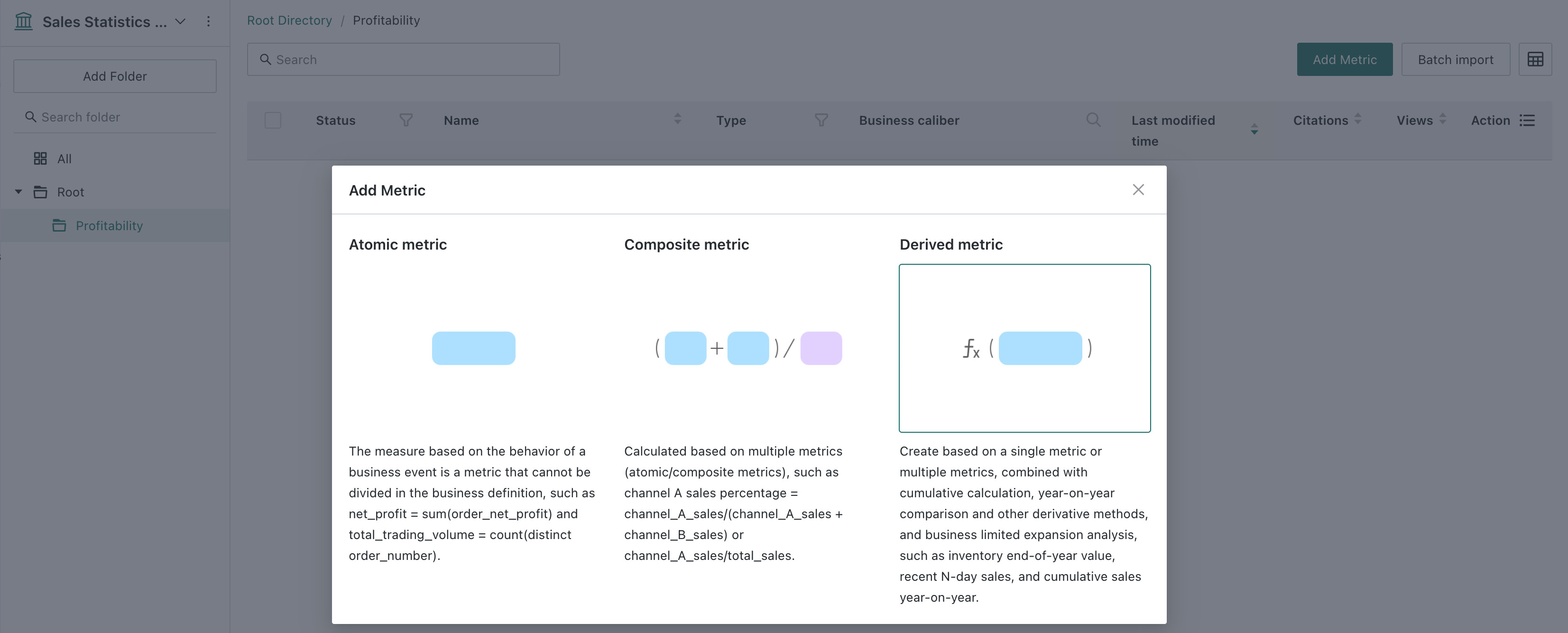
Task: Open the Action column settings list icon
Action: point(1527,120)
